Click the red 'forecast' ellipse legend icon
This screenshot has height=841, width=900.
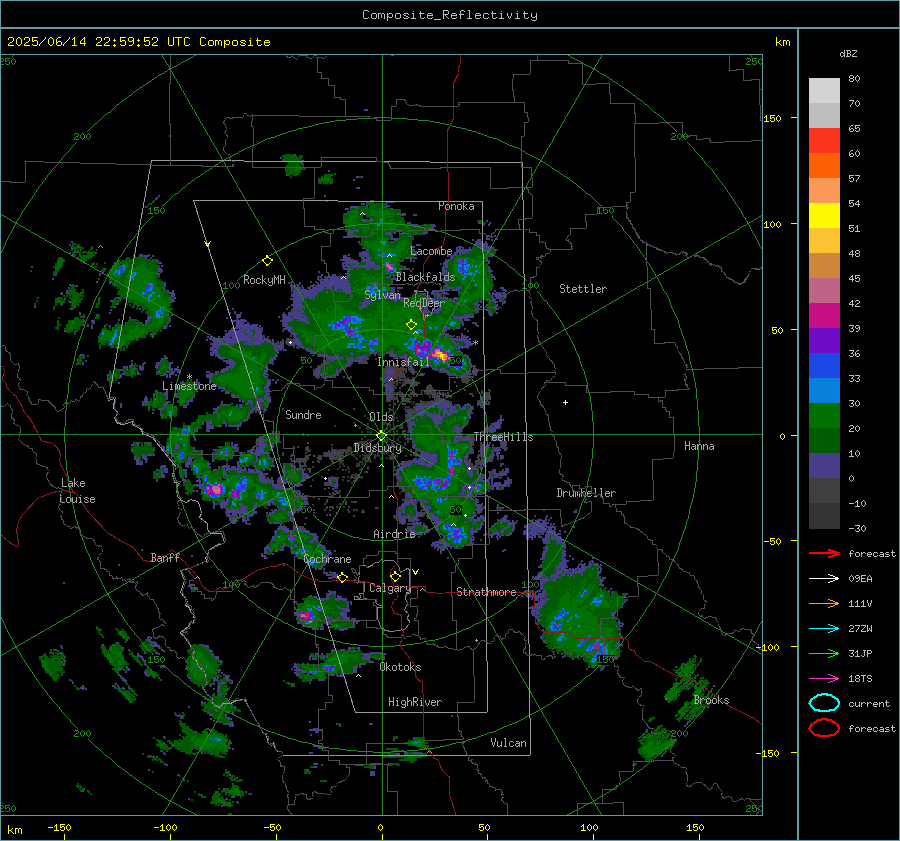tap(824, 728)
